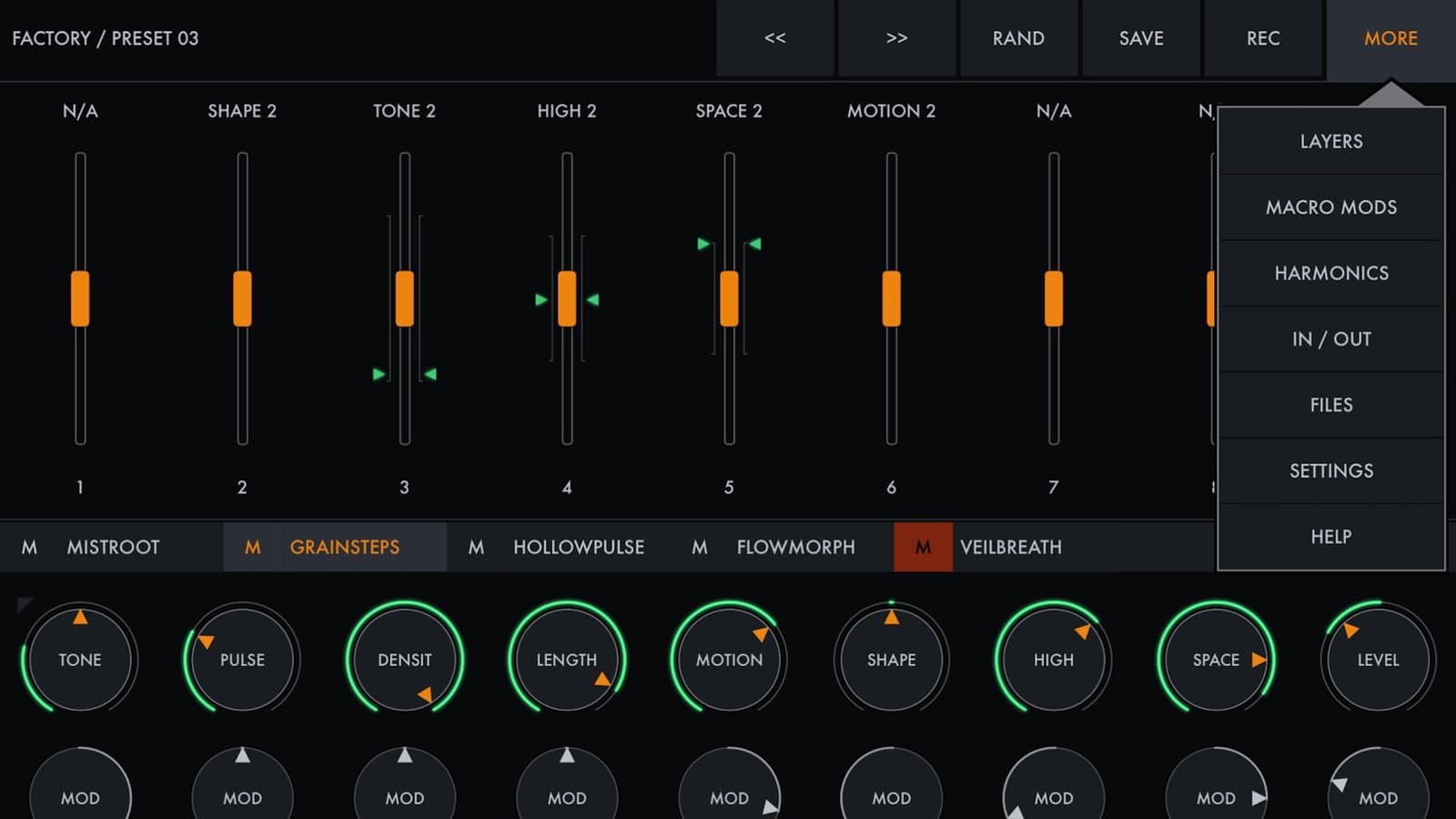Click the MOTION 2 macro slider handle
The width and height of the screenshot is (1456, 819).
[x=892, y=298]
